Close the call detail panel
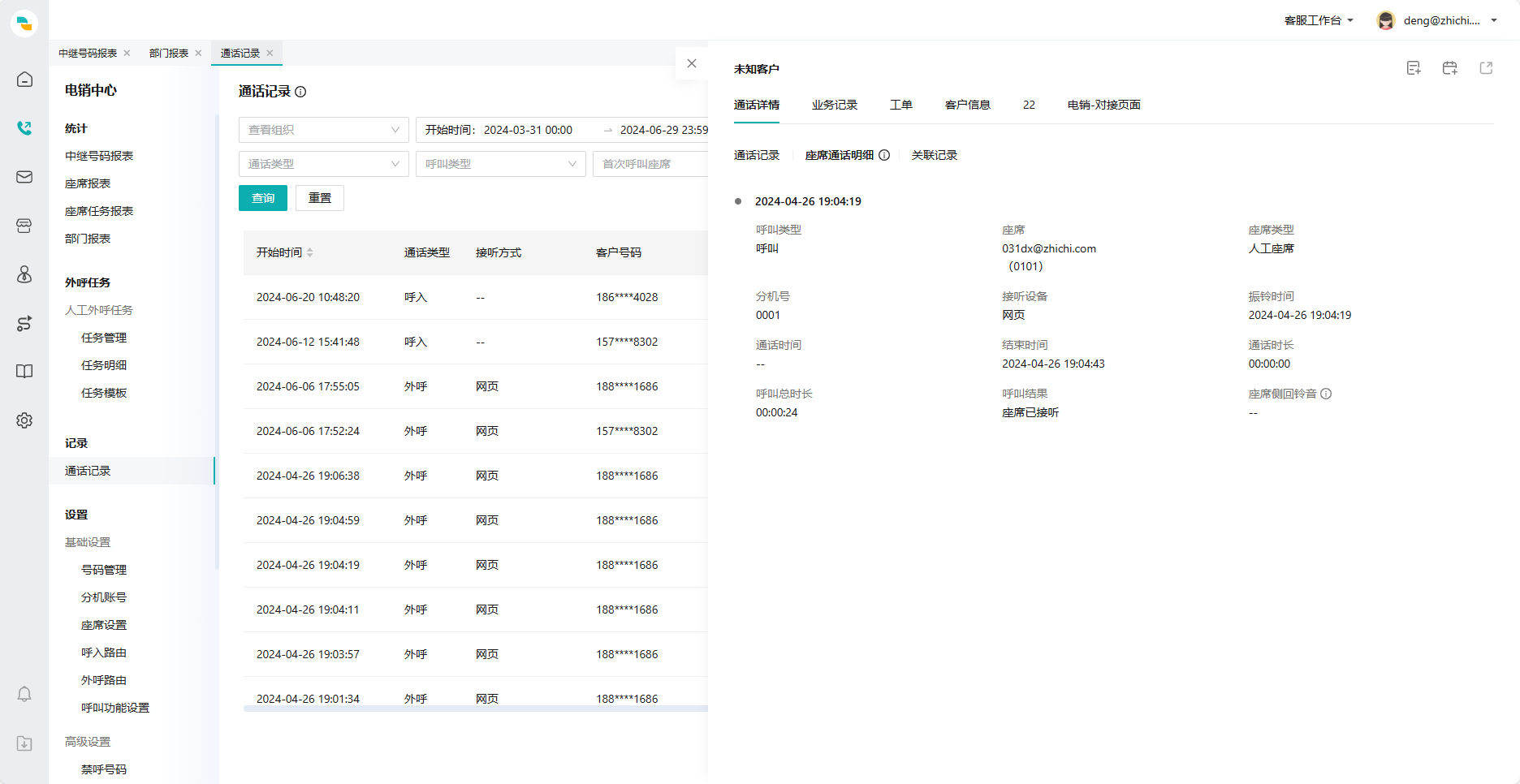1520x784 pixels. click(692, 63)
